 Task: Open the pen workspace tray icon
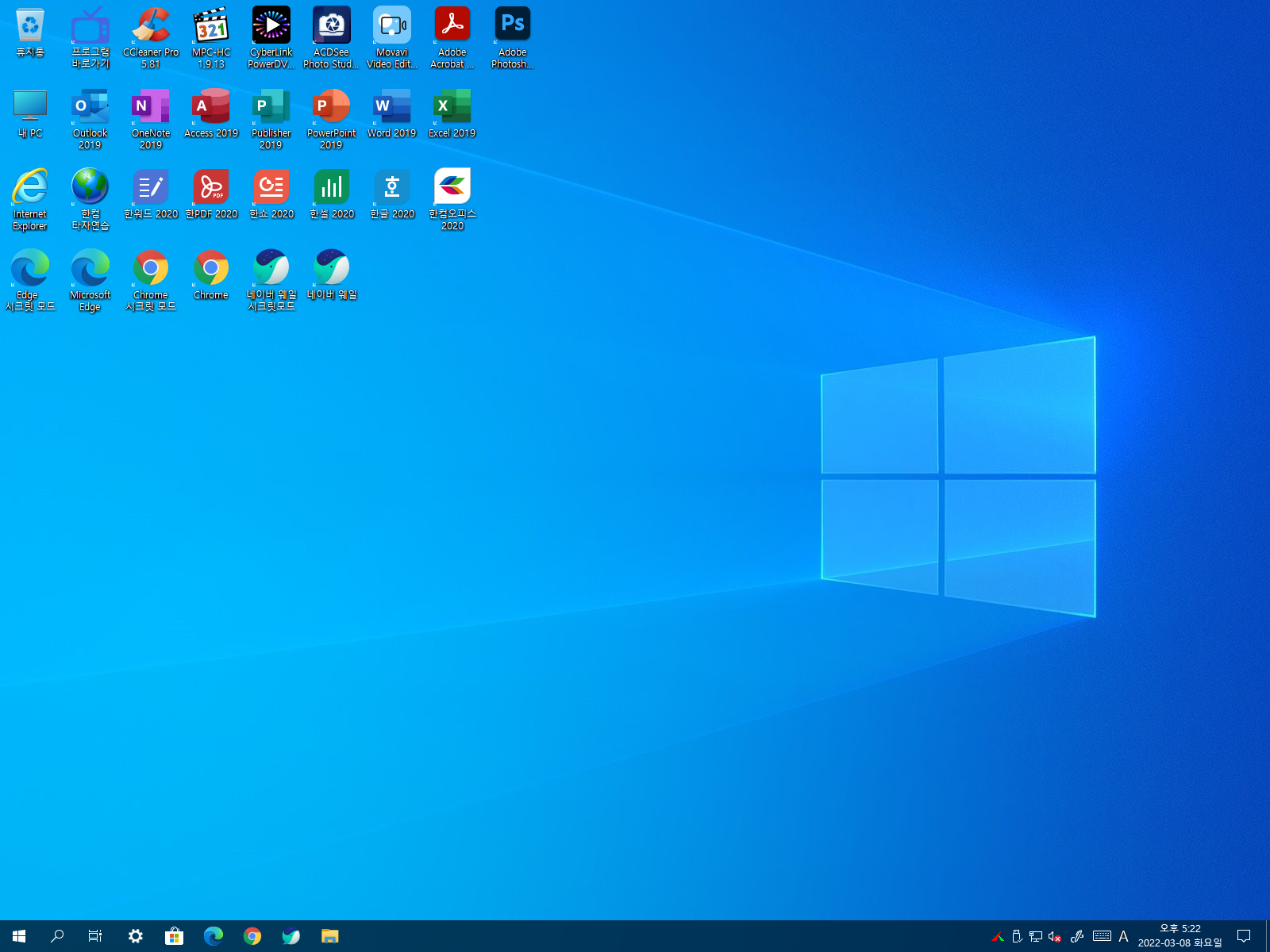tap(1077, 937)
